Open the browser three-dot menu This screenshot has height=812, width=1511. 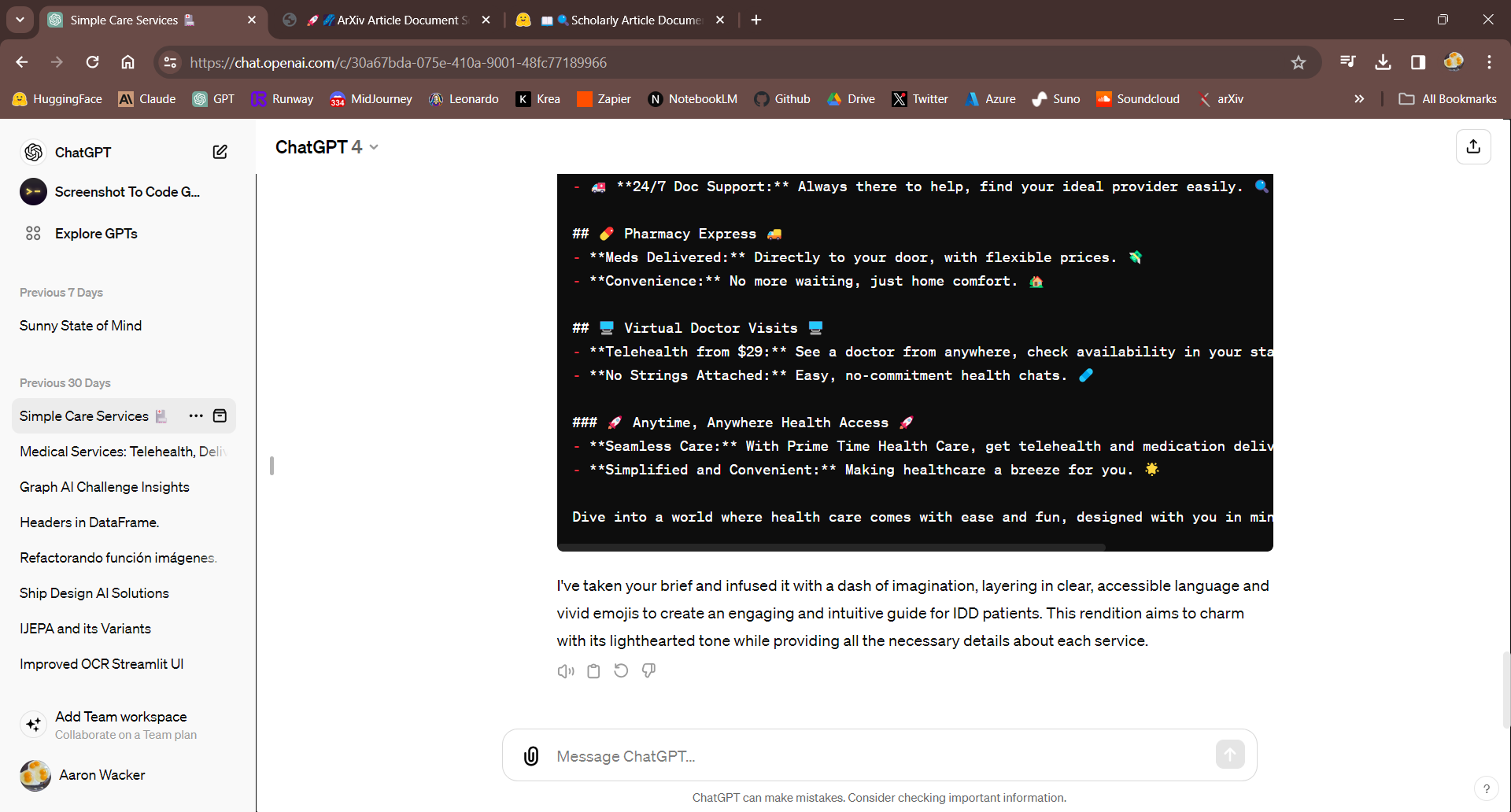(x=1489, y=62)
